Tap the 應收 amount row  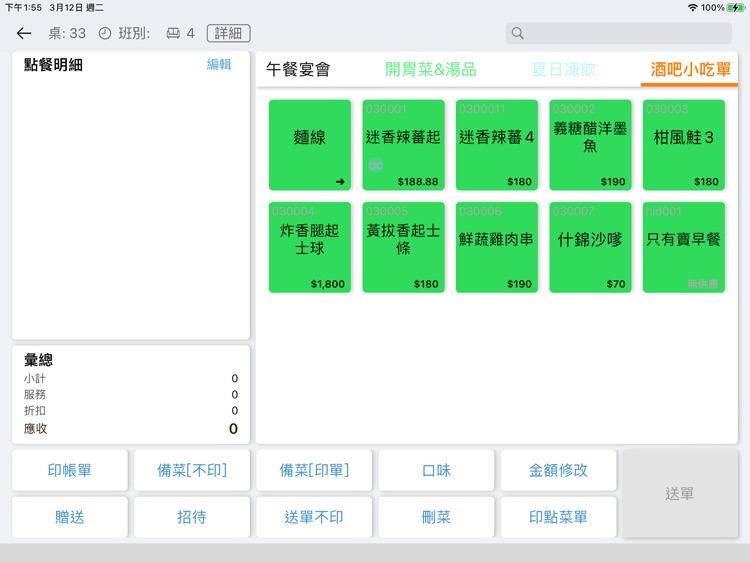pyautogui.click(x=131, y=429)
